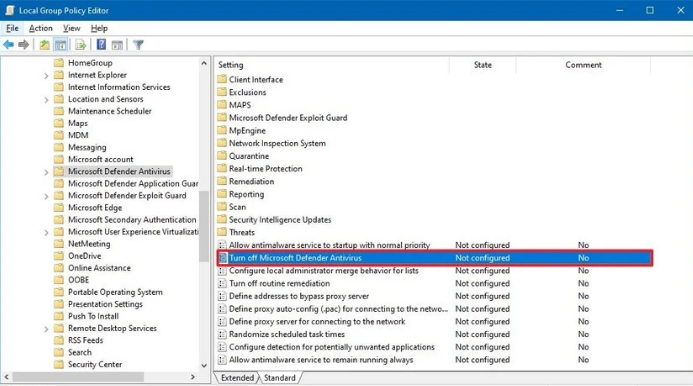Open the Help menu
Viewport: 693px width, 386px height.
[99, 28]
